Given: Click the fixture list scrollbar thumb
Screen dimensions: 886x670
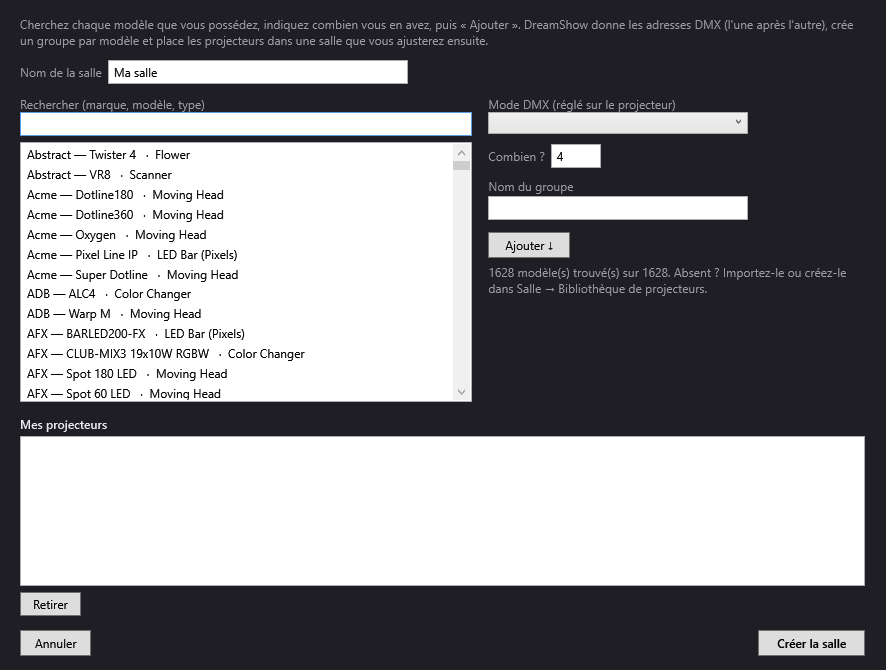Looking at the screenshot, I should (462, 166).
